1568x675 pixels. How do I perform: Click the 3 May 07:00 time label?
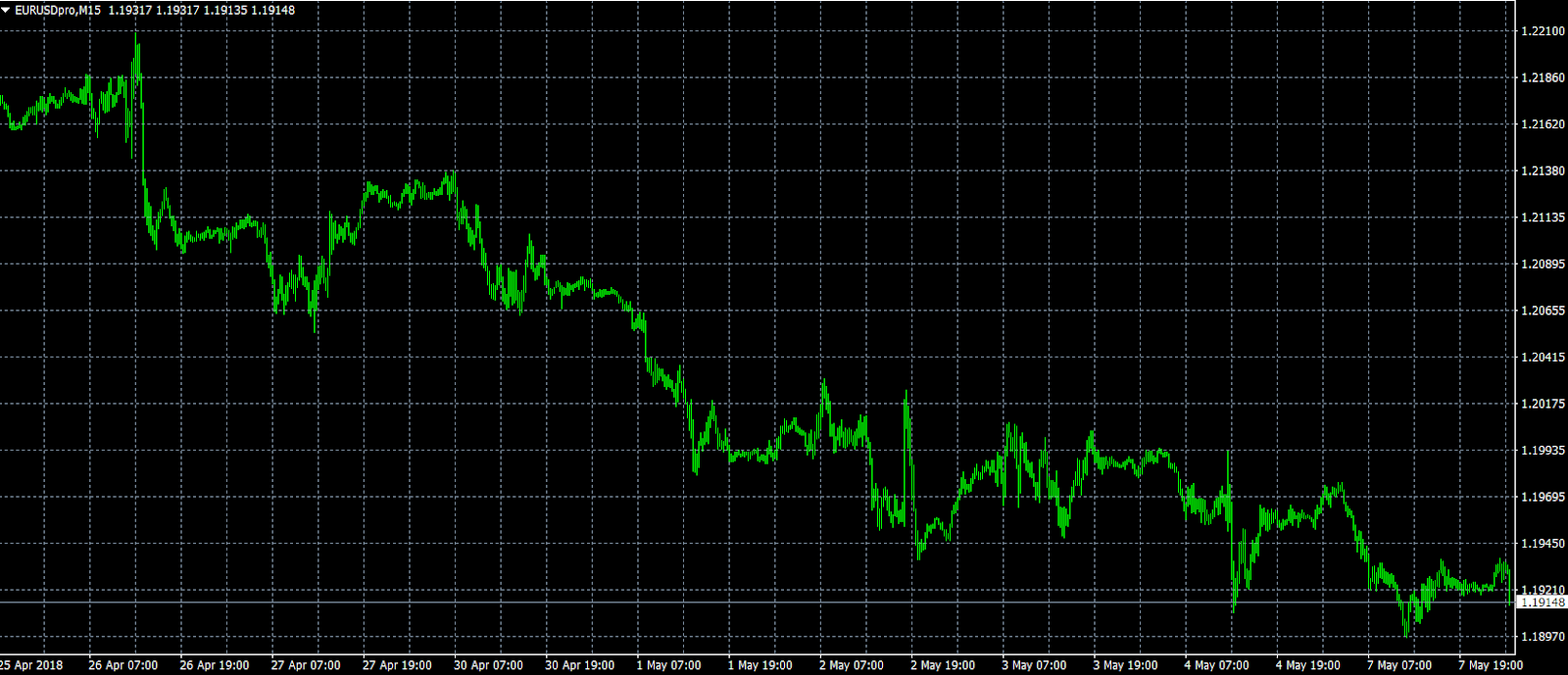(x=1034, y=665)
